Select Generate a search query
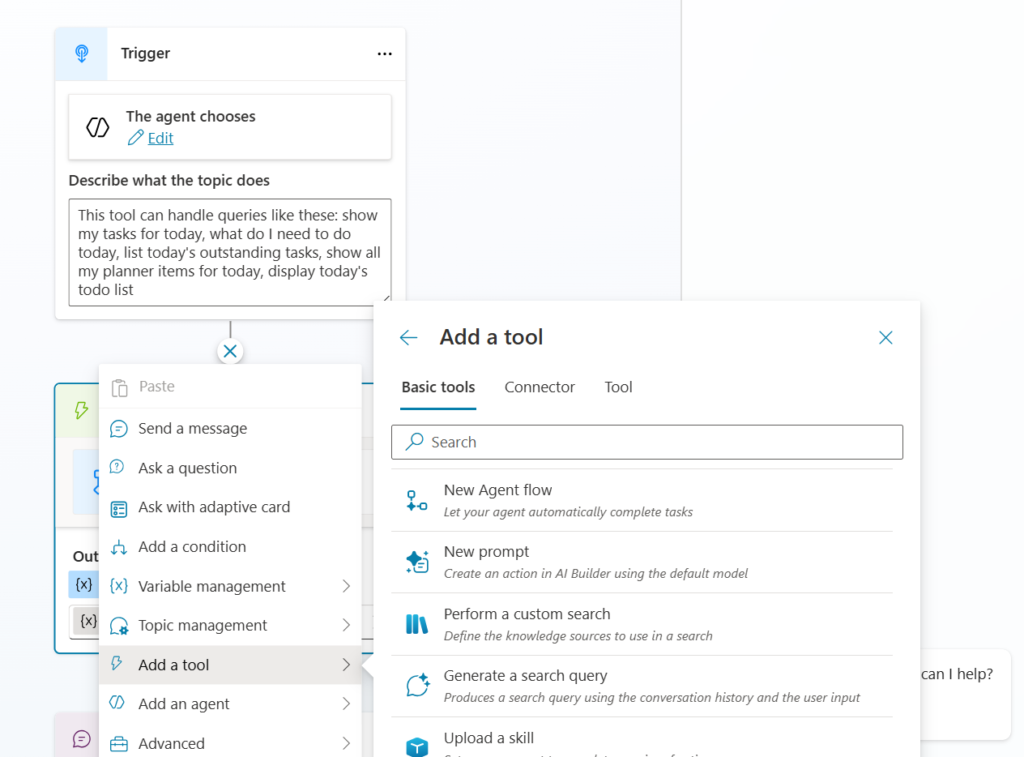Screen dimensions: 1024x757 [x=642, y=686]
